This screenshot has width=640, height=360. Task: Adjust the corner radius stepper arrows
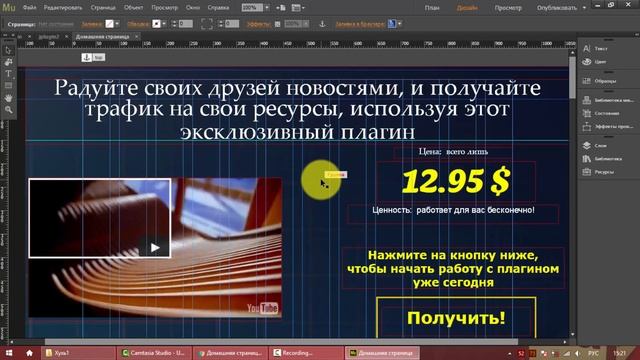[x=221, y=24]
